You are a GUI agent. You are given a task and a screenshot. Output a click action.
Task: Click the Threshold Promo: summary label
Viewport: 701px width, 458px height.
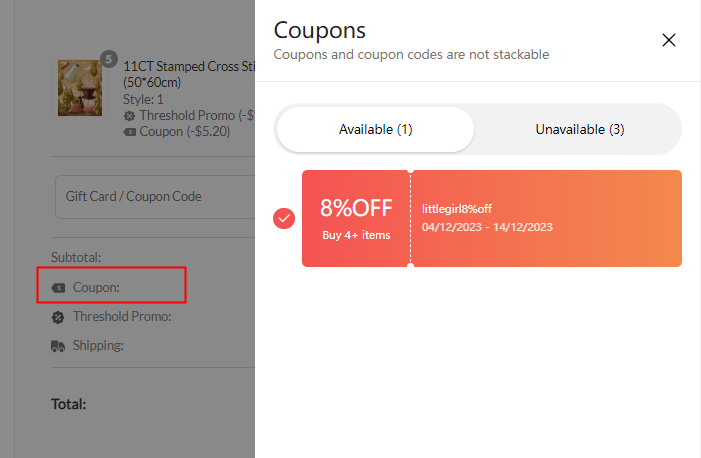click(x=122, y=317)
